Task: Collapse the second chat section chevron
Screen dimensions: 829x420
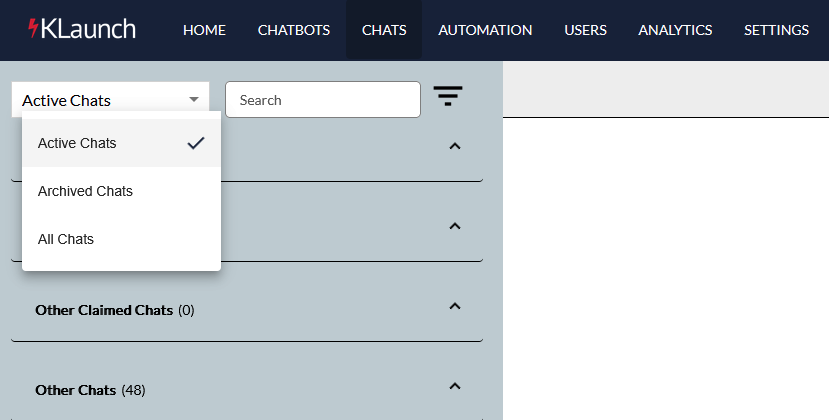Action: pos(455,226)
